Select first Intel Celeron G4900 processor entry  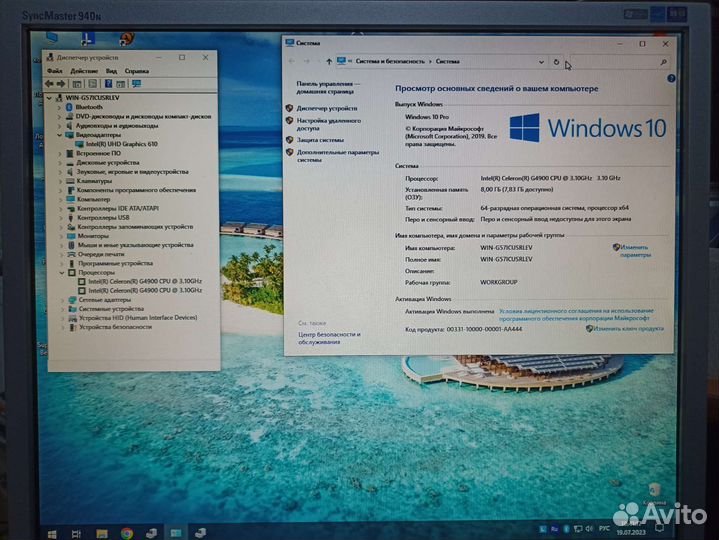pos(145,281)
